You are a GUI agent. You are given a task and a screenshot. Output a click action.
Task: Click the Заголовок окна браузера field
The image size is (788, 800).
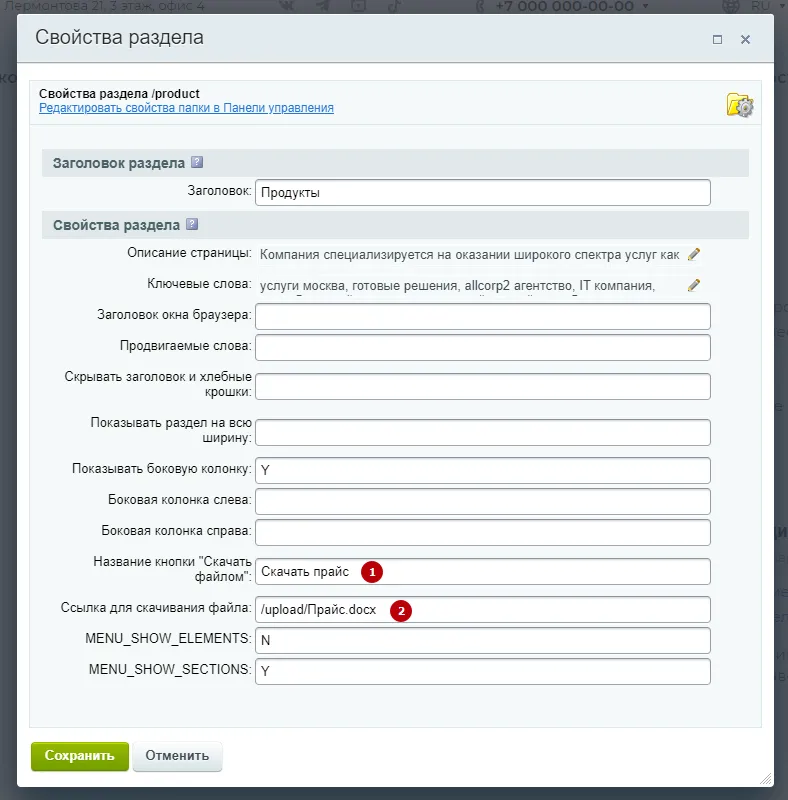pyautogui.click(x=483, y=316)
